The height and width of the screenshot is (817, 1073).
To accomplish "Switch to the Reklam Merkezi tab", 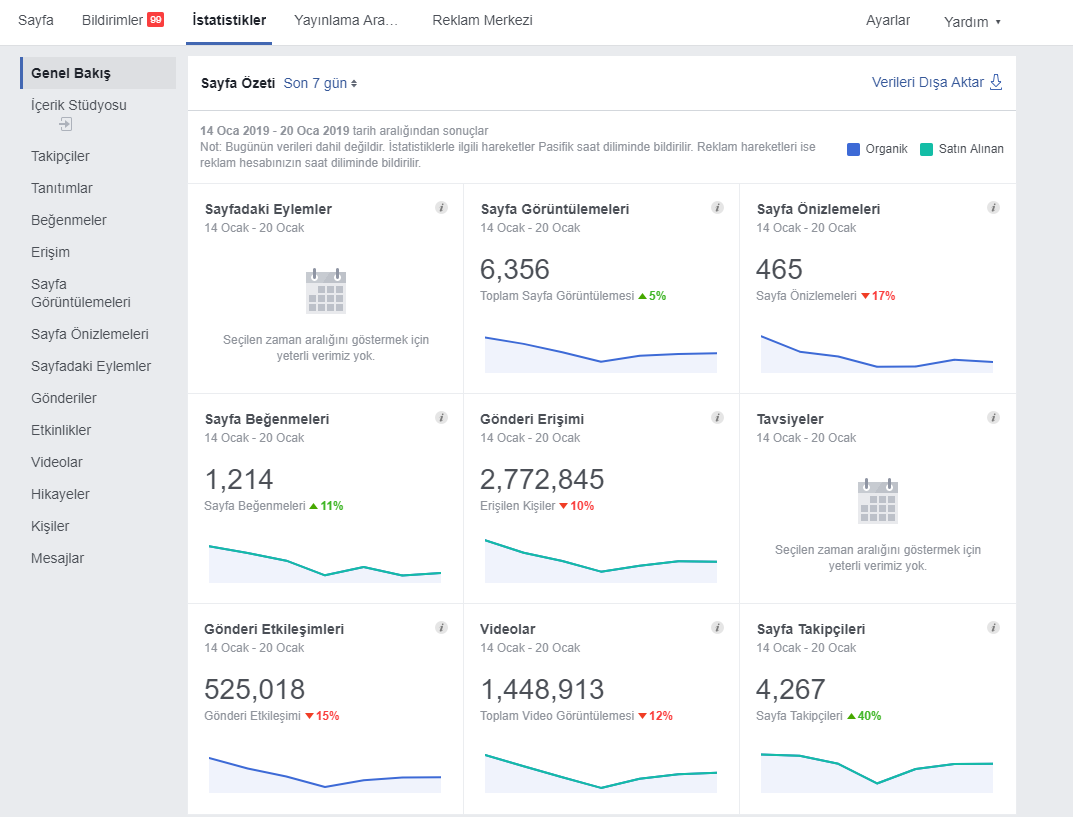I will click(x=482, y=21).
